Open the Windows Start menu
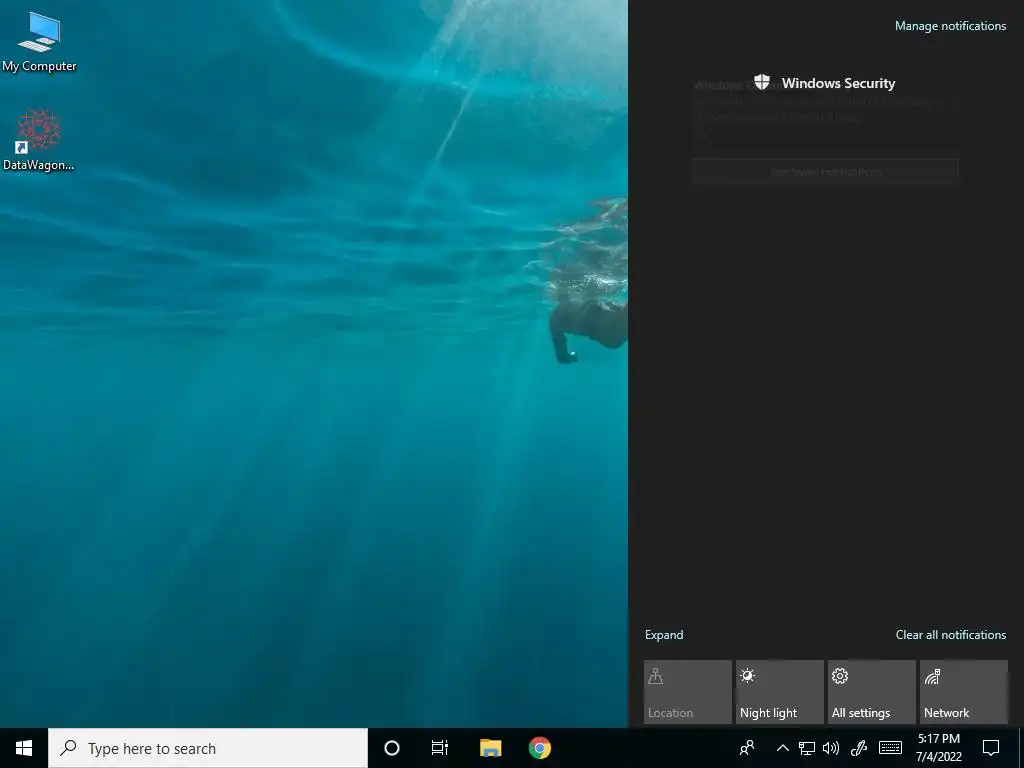This screenshot has width=1024, height=768. [24, 748]
